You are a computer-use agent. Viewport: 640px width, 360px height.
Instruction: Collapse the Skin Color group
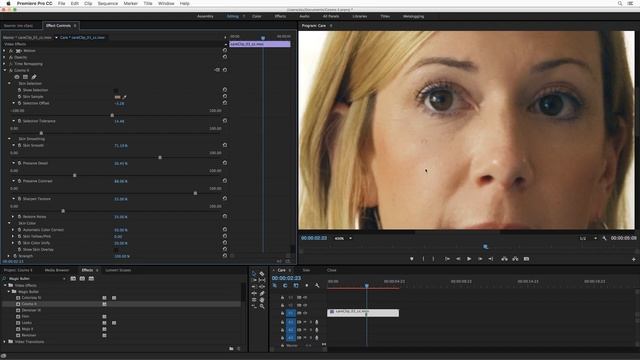9,223
